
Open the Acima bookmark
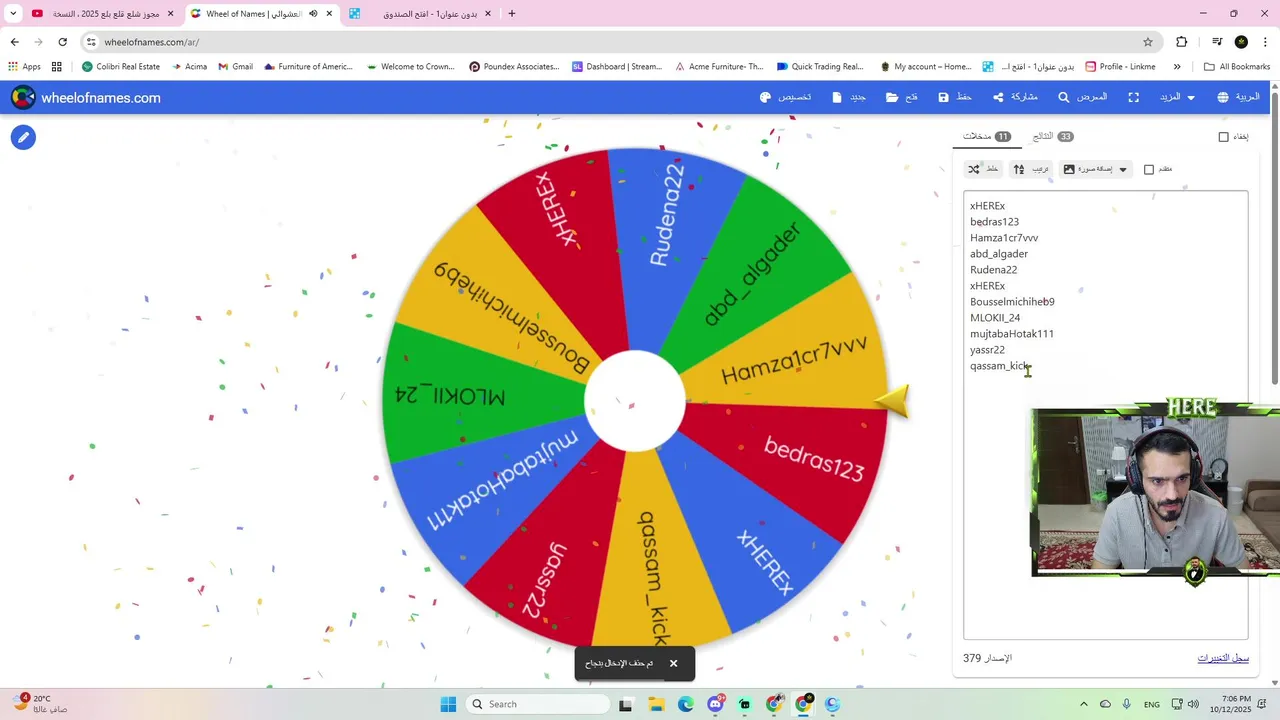[189, 67]
